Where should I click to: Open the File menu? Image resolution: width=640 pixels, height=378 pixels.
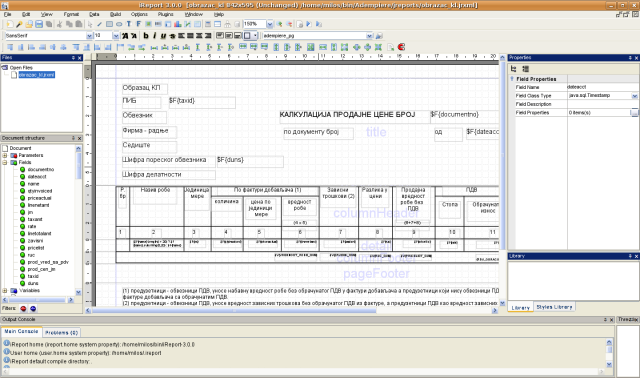[8, 14]
